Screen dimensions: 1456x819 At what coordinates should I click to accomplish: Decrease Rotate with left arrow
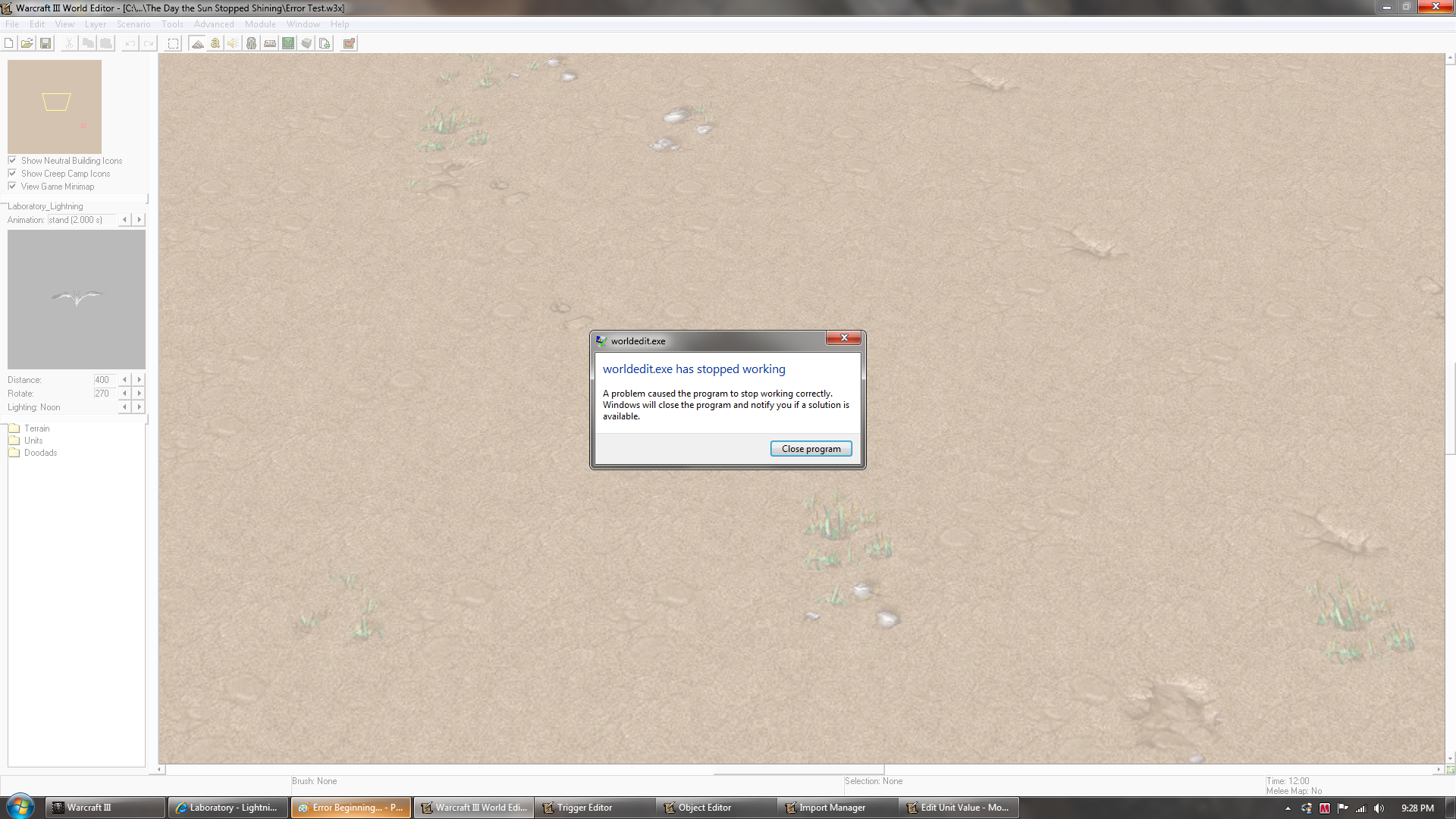(x=125, y=394)
